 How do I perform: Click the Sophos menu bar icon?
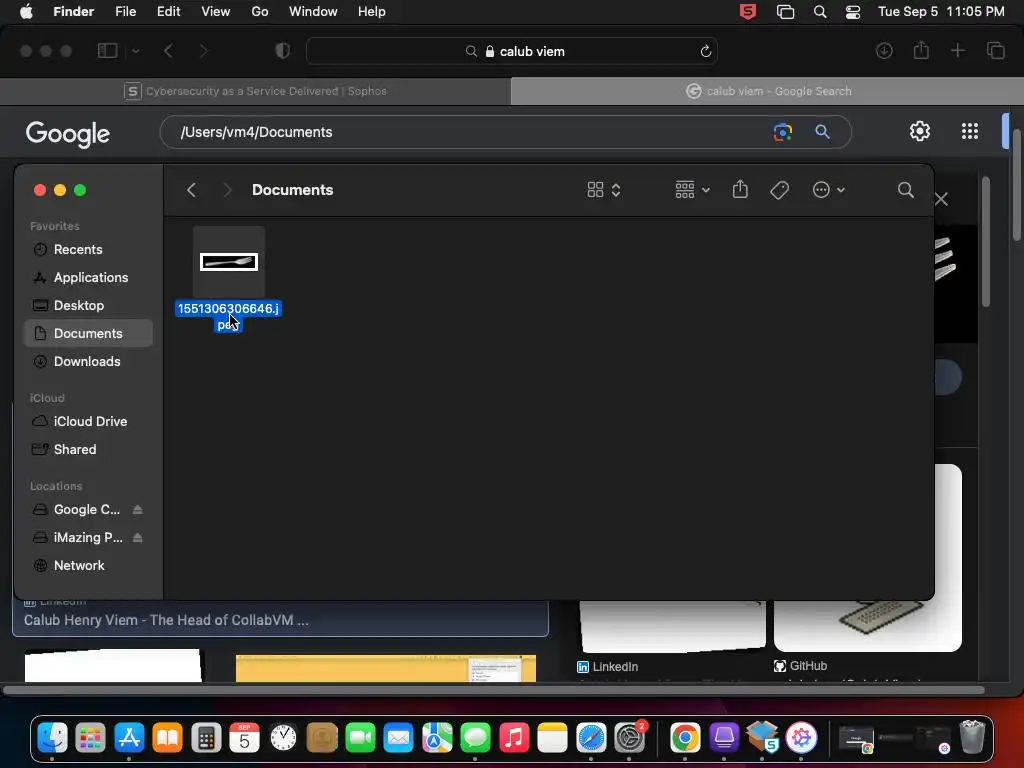tap(748, 12)
